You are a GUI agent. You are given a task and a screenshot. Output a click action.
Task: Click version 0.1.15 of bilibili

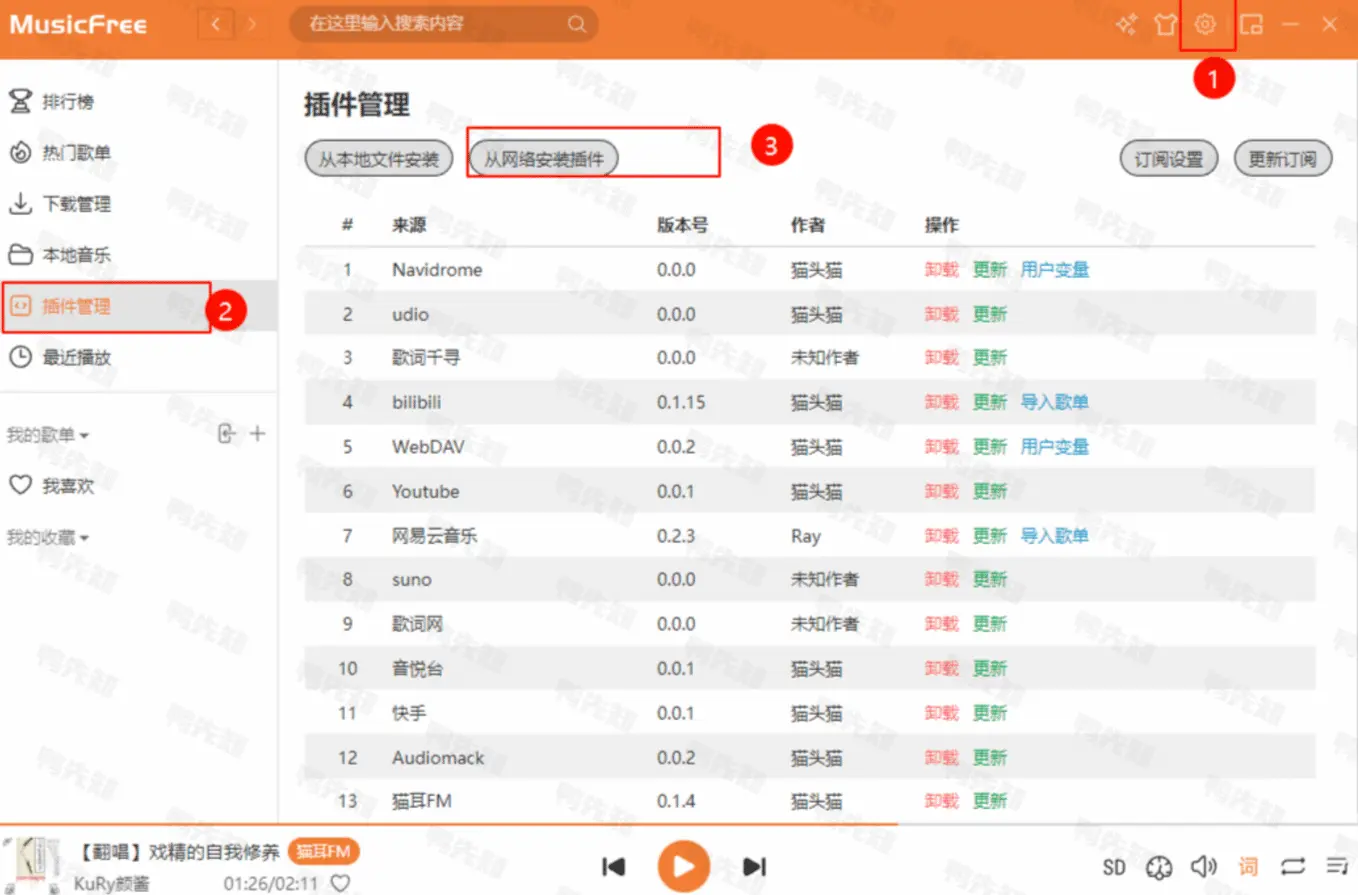tap(681, 402)
